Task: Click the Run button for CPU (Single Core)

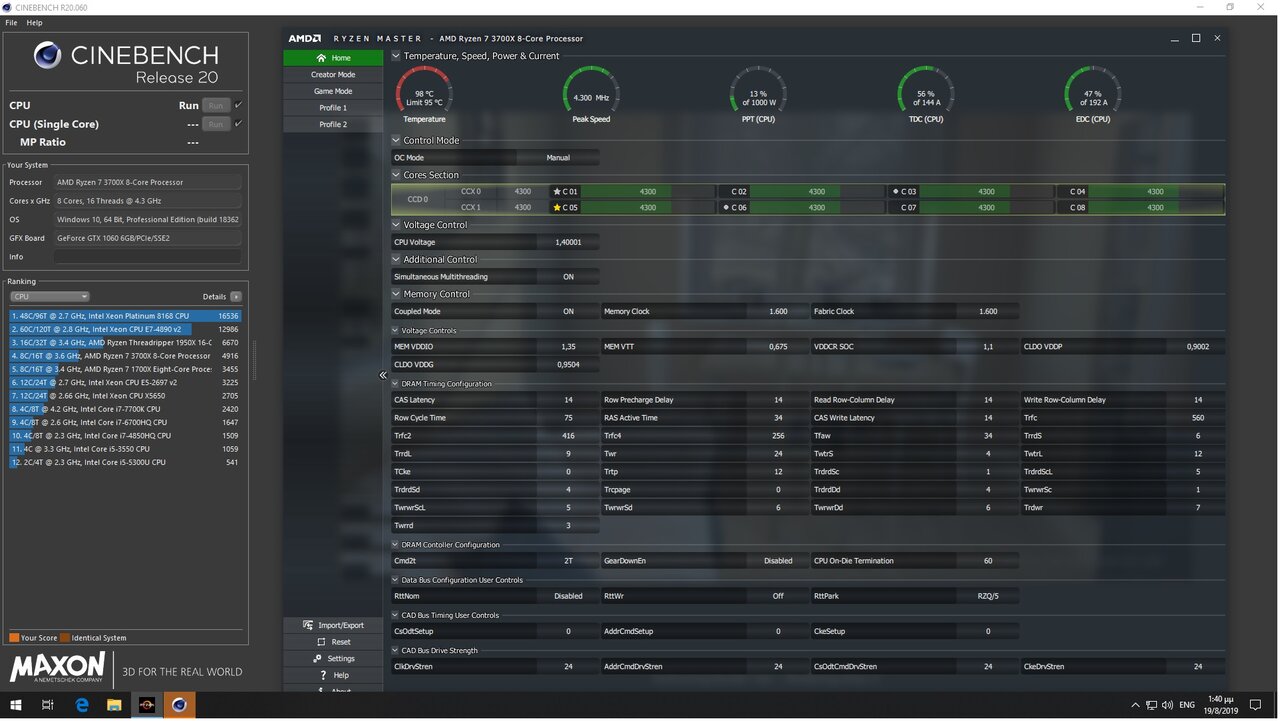Action: tap(216, 124)
